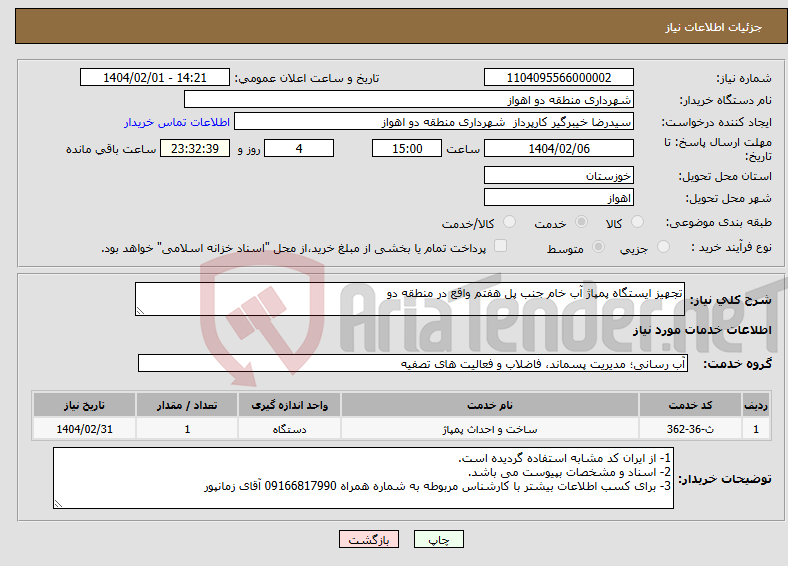Select the متوسط purchase type radio
Screen dimensions: 788x566
click(599, 247)
